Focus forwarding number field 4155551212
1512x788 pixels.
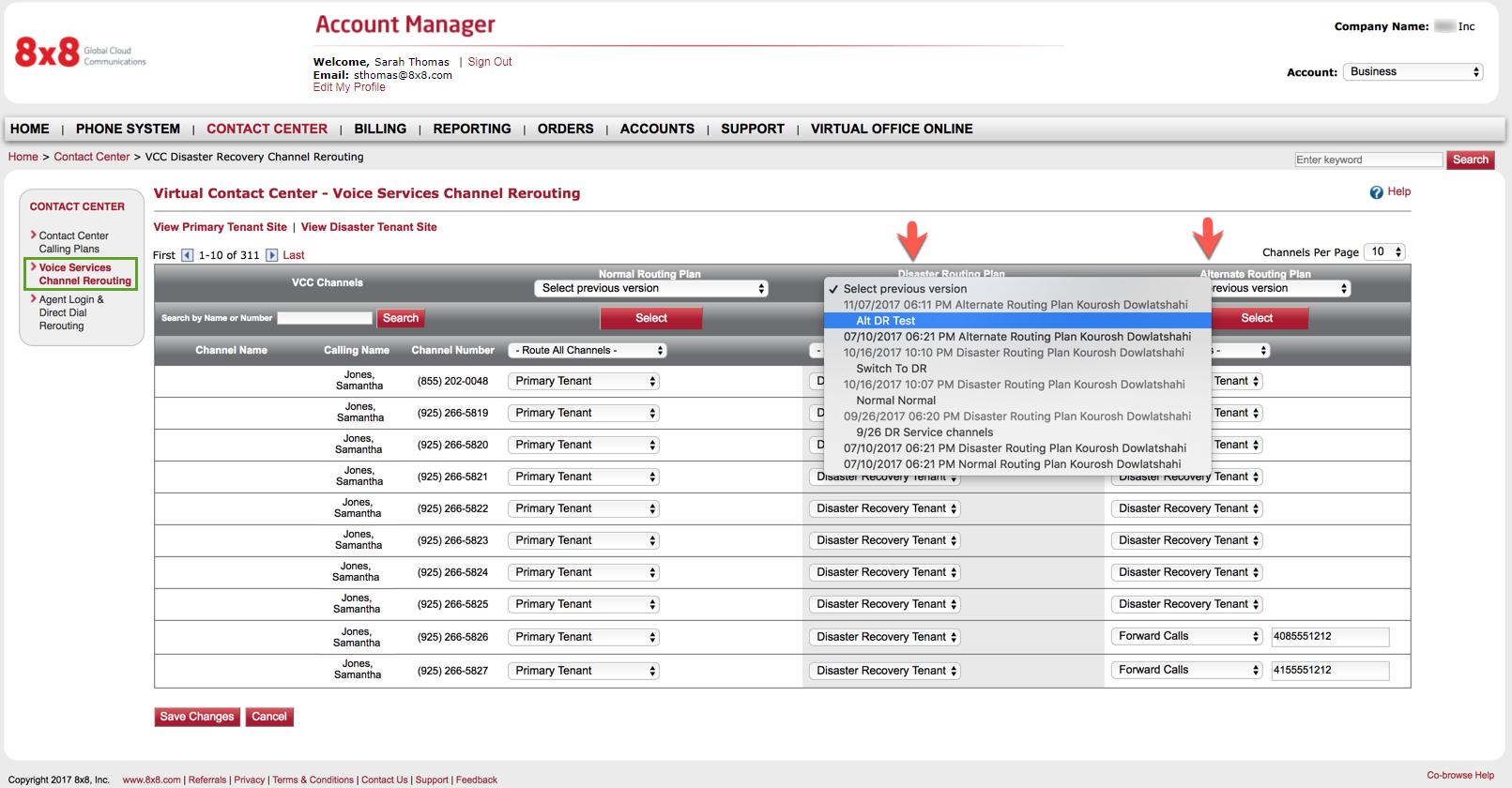point(1330,671)
